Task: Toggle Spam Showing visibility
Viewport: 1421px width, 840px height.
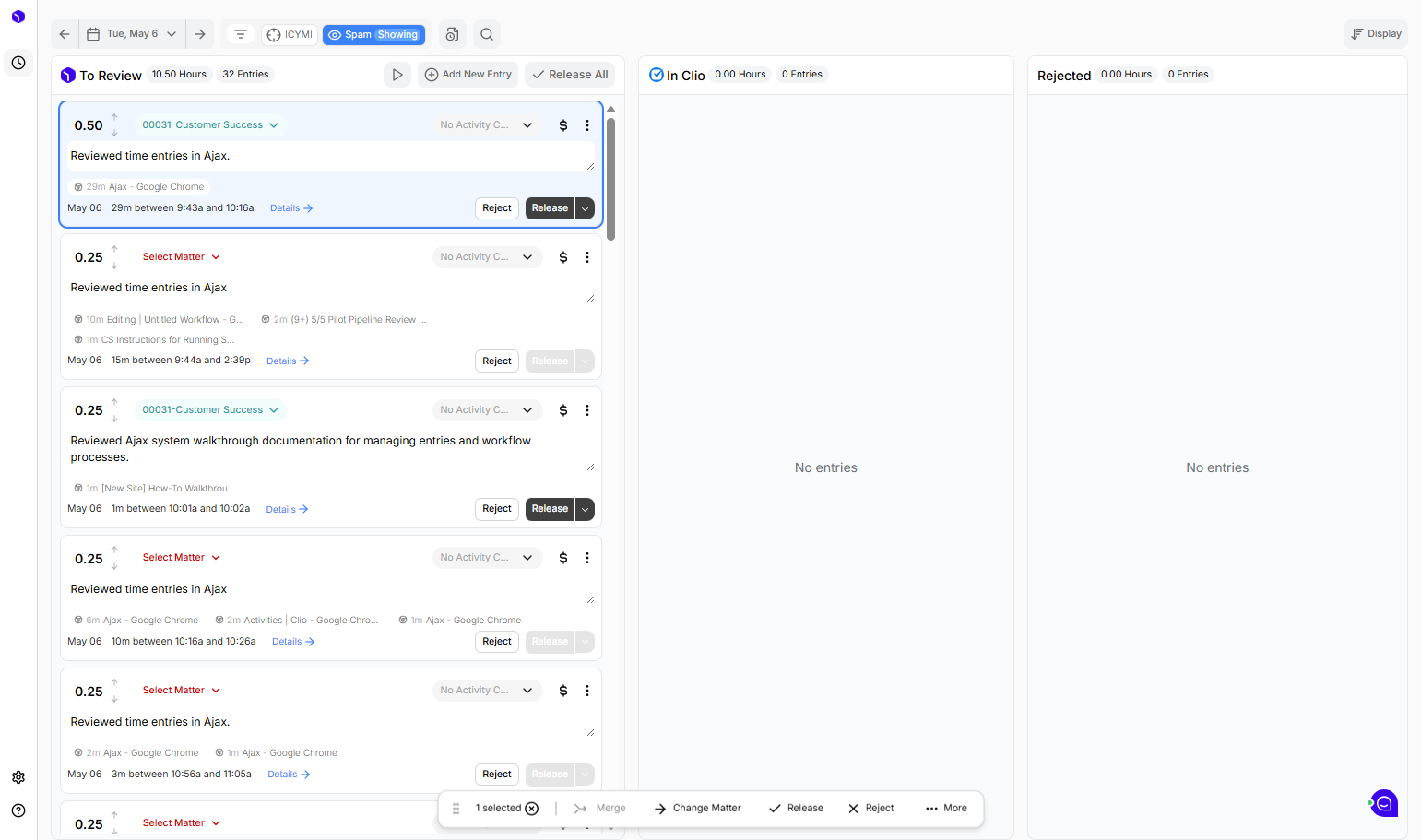Action: point(374,35)
